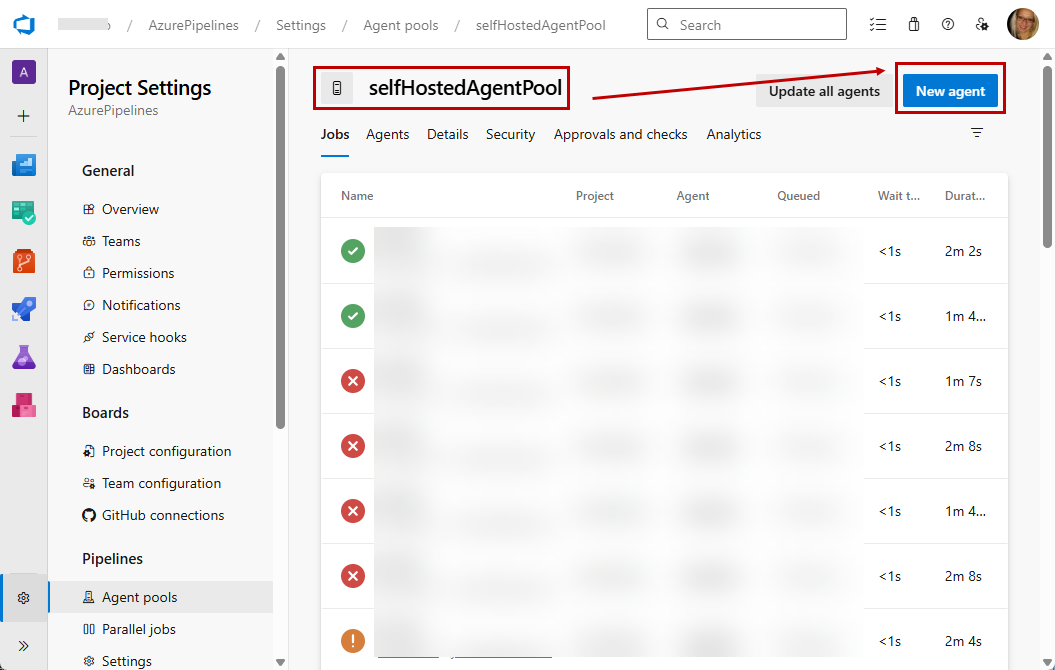Click the Queued column header

[799, 196]
